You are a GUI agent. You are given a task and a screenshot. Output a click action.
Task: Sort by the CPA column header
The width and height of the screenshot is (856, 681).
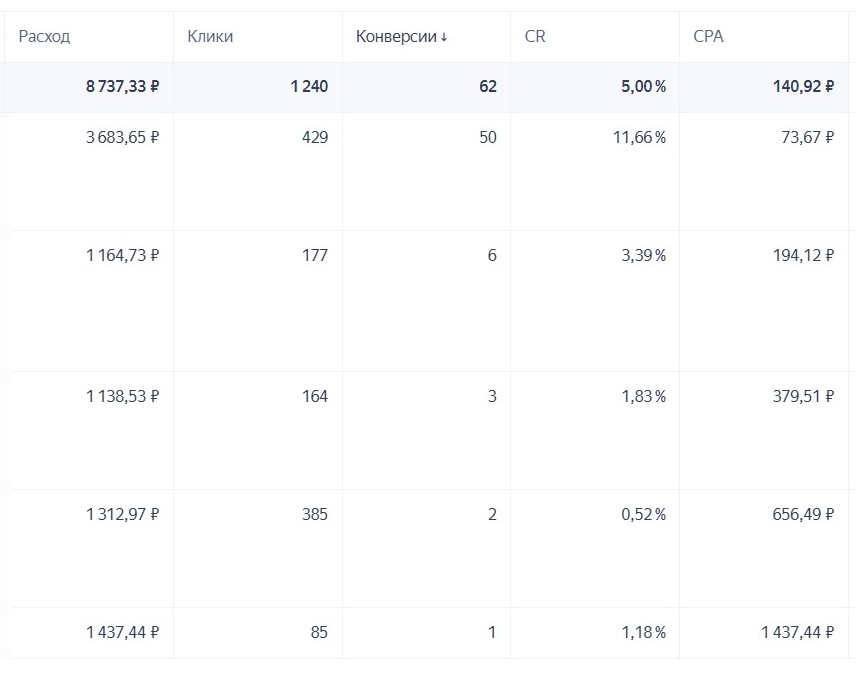(708, 37)
